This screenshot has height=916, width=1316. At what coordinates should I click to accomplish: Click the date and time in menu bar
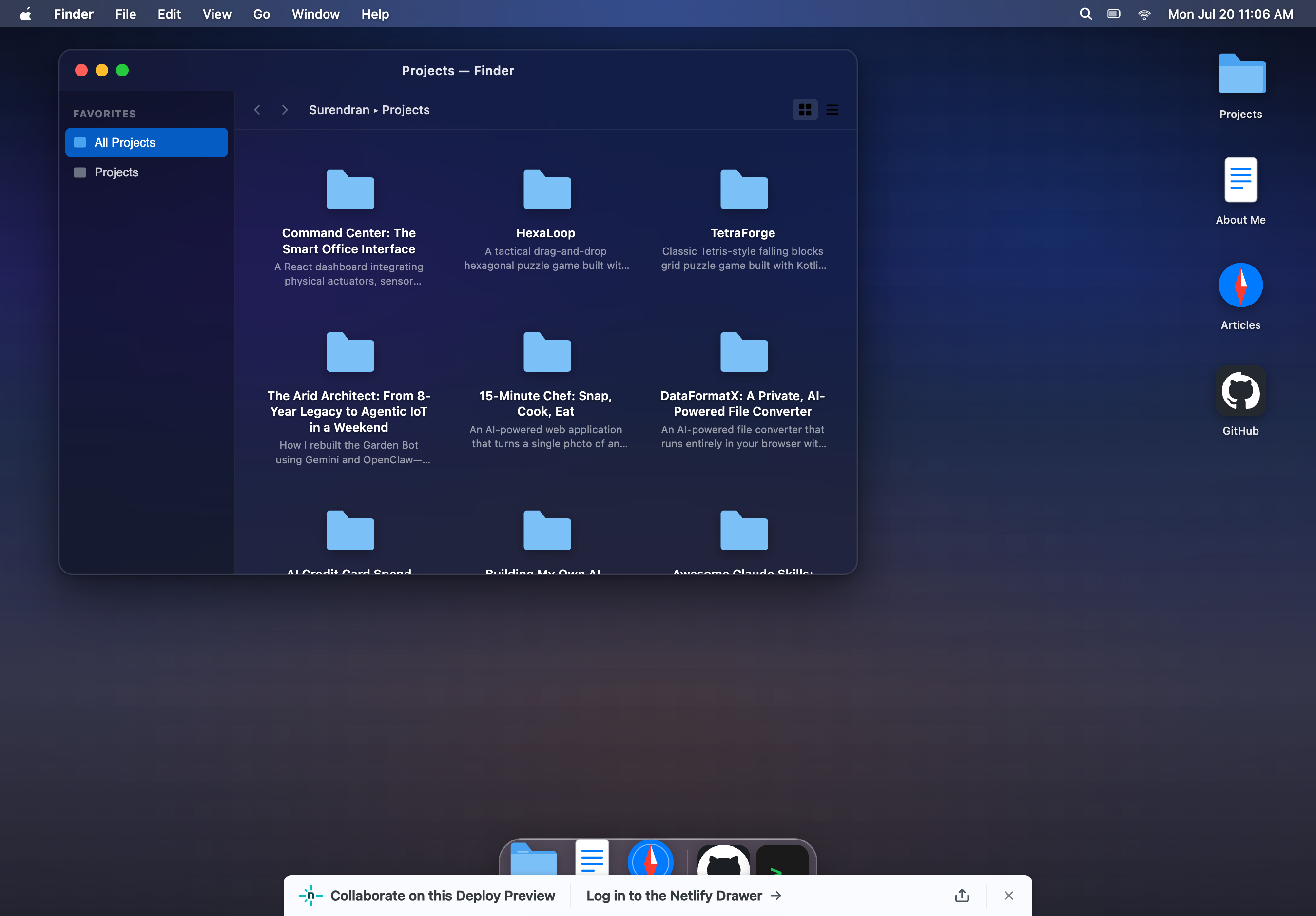[1231, 14]
